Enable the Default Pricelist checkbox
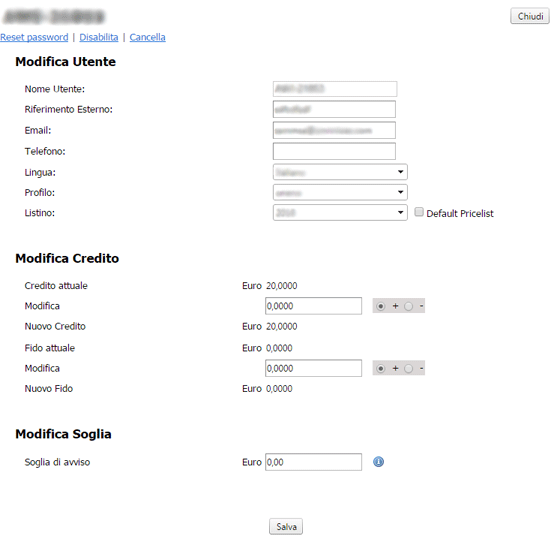Image resolution: width=557 pixels, height=542 pixels. coord(419,212)
